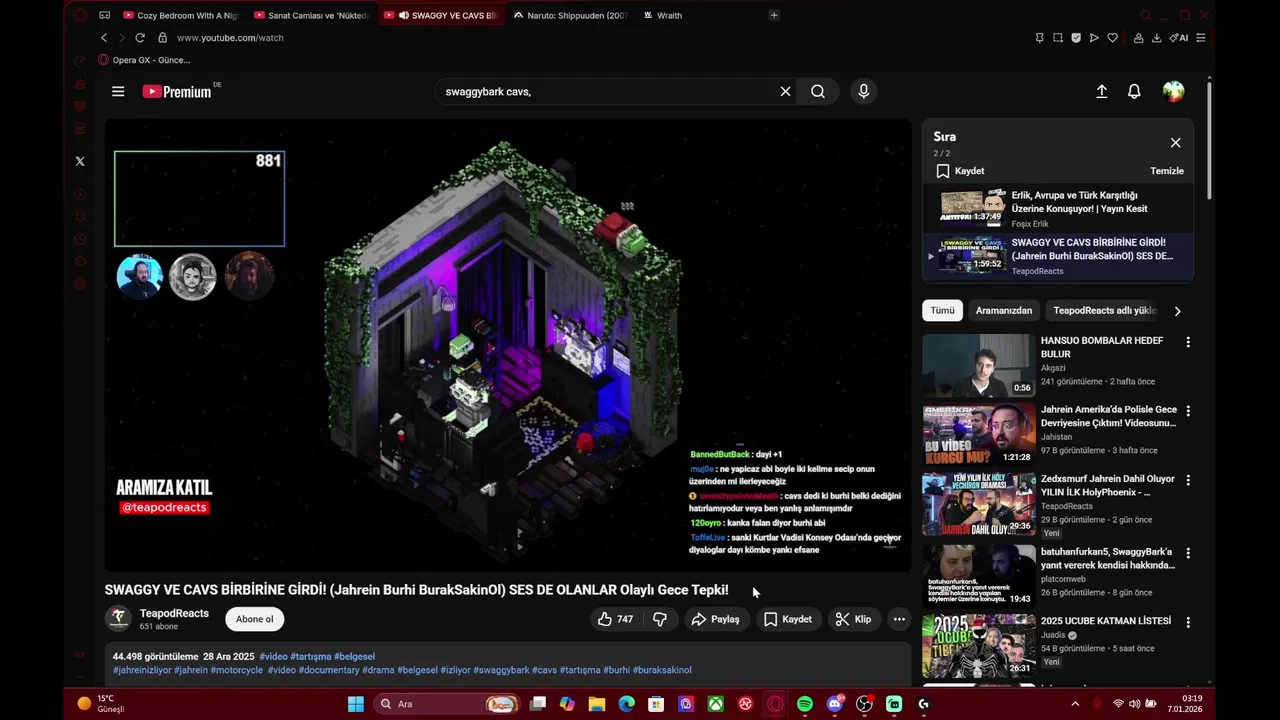This screenshot has width=1280, height=720.
Task: Create a clip with Klip button
Action: tap(853, 619)
